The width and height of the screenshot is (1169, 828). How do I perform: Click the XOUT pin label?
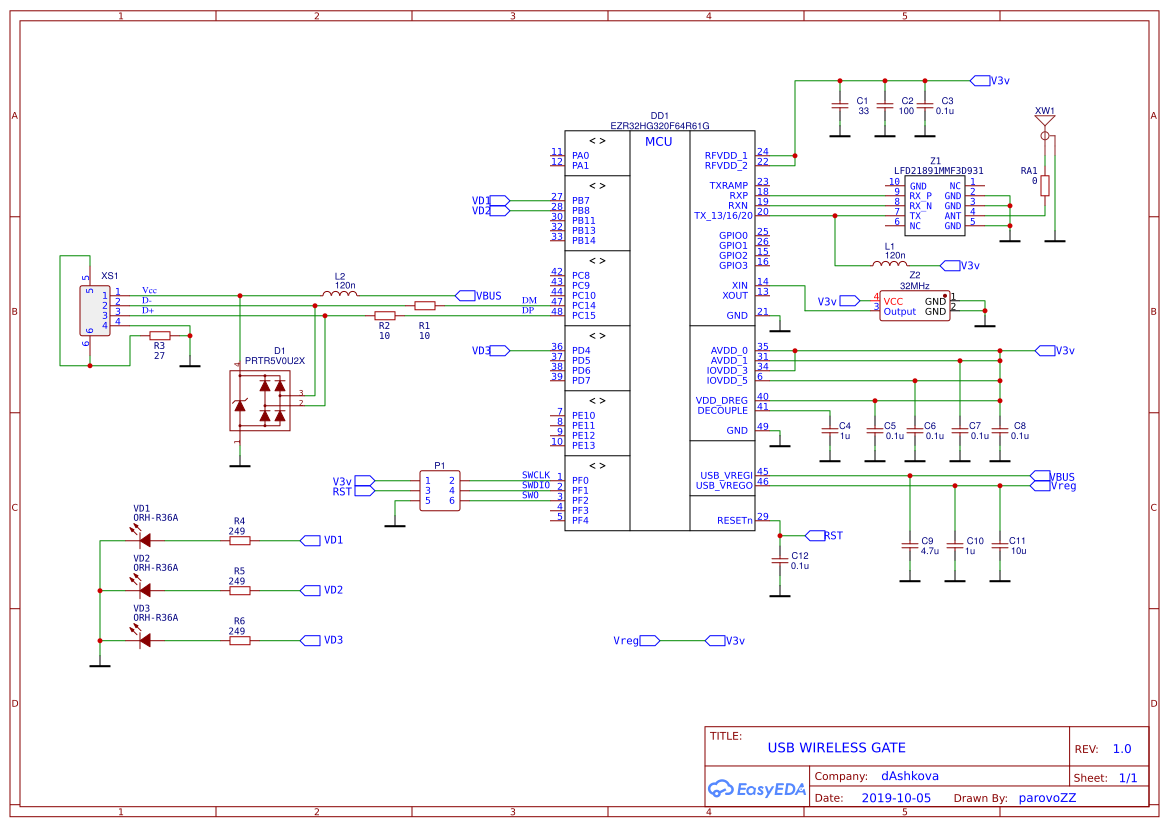(735, 295)
